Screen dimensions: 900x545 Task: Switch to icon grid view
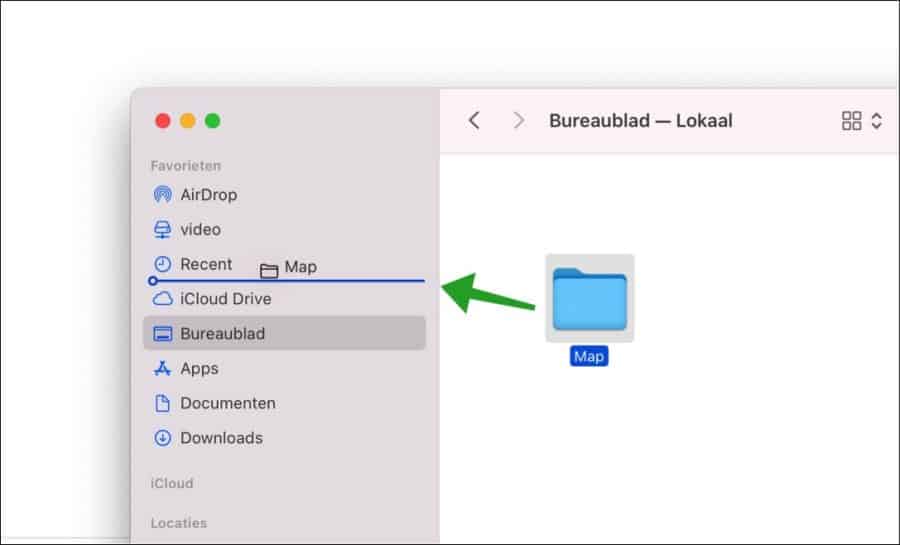click(x=851, y=120)
